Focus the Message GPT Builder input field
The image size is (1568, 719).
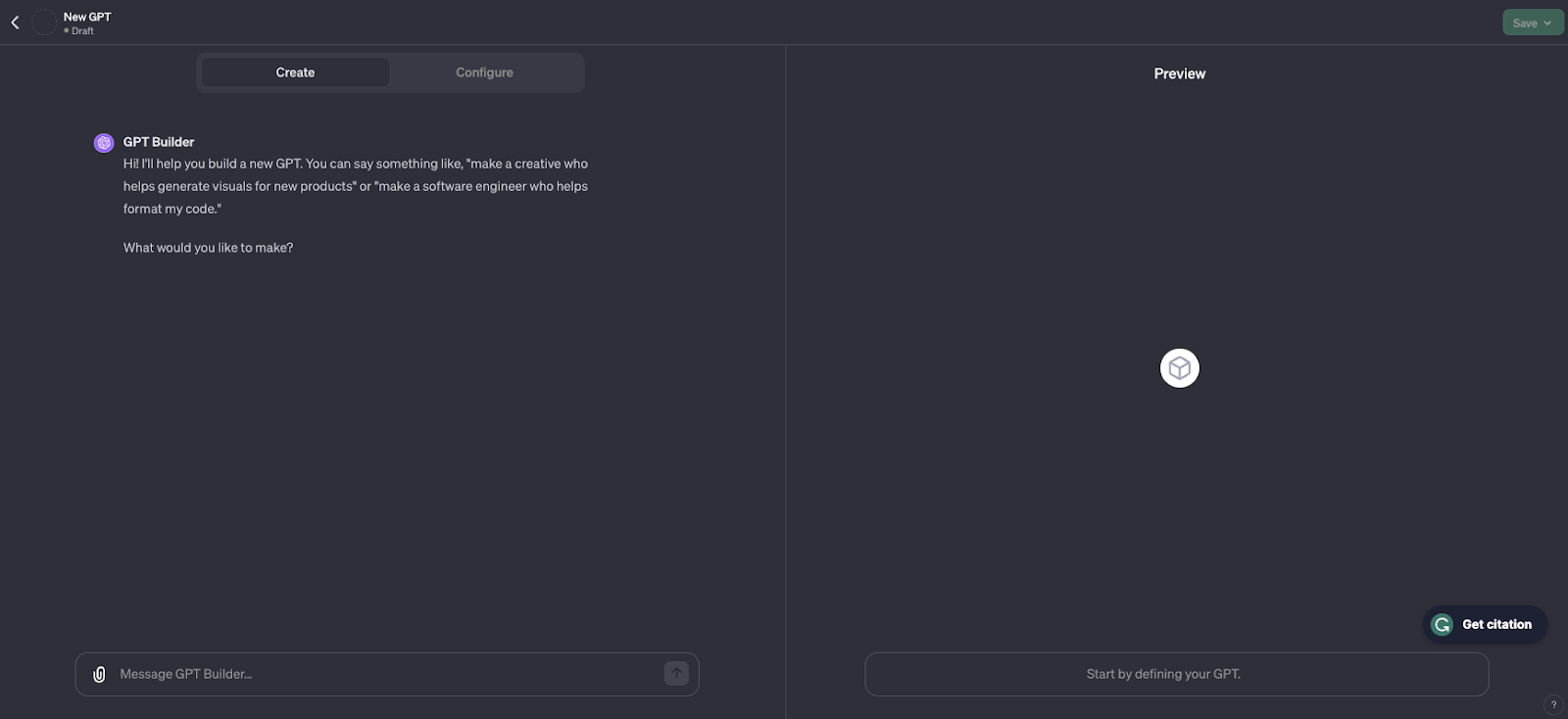coord(387,674)
